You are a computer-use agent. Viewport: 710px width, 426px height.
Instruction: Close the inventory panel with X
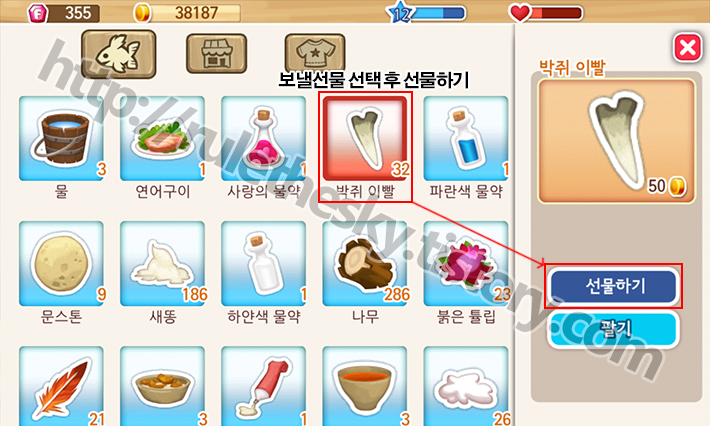pyautogui.click(x=687, y=47)
